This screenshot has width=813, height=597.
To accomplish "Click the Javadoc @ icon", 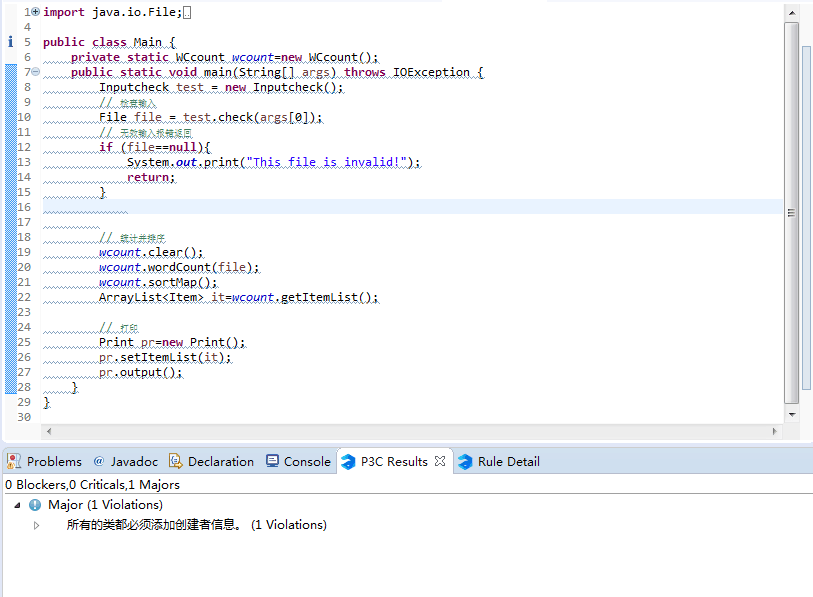I will click(x=98, y=461).
